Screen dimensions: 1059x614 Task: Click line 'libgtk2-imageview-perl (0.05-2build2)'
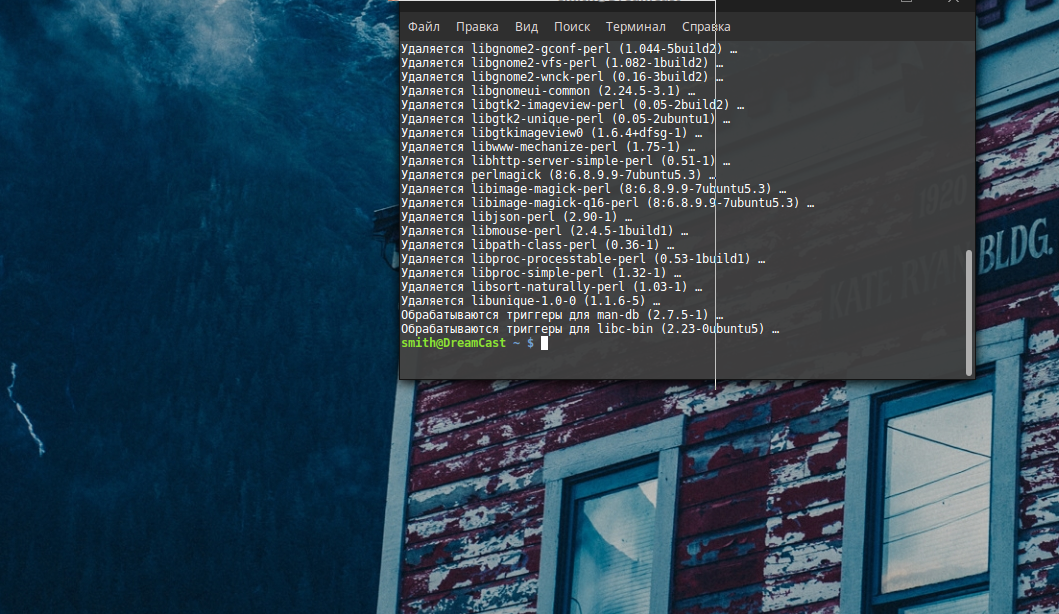coord(572,105)
